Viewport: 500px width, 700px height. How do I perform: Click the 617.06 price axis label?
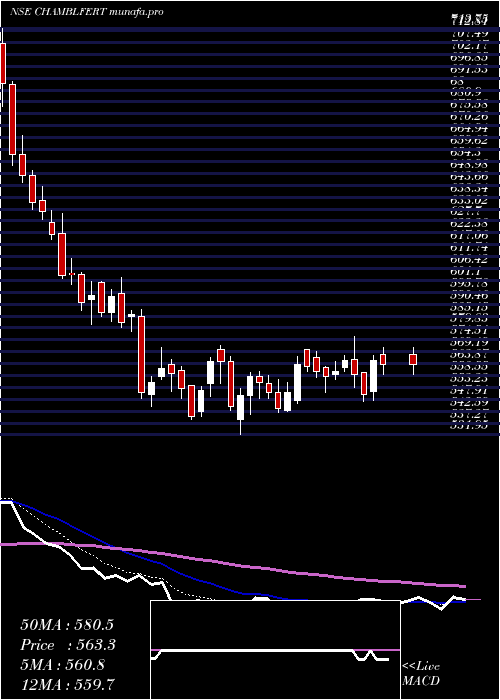[x=468, y=236]
